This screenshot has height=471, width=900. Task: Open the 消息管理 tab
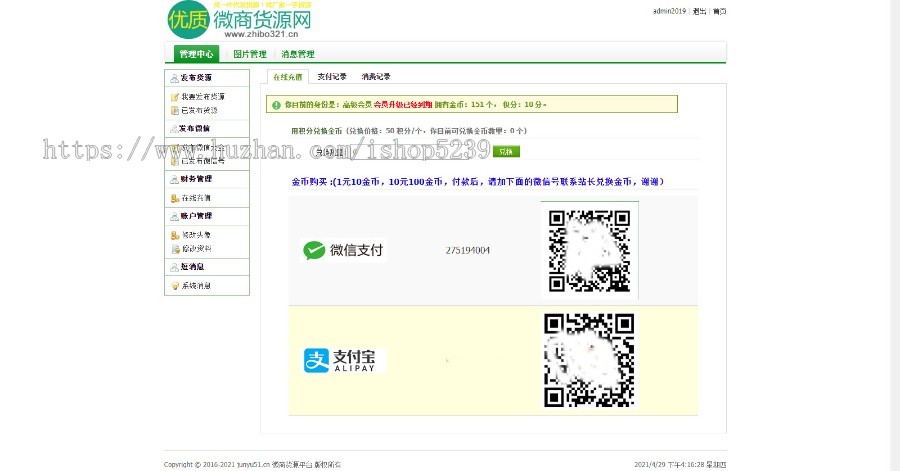coord(298,54)
